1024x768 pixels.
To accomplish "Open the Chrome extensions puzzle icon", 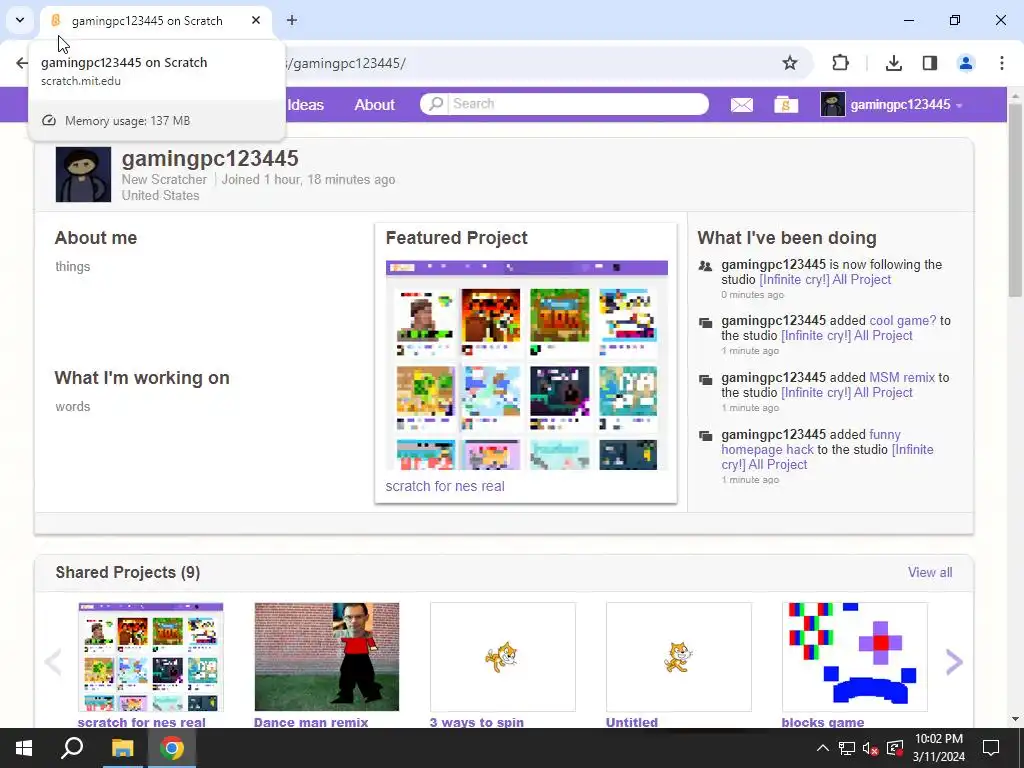I will coord(840,63).
